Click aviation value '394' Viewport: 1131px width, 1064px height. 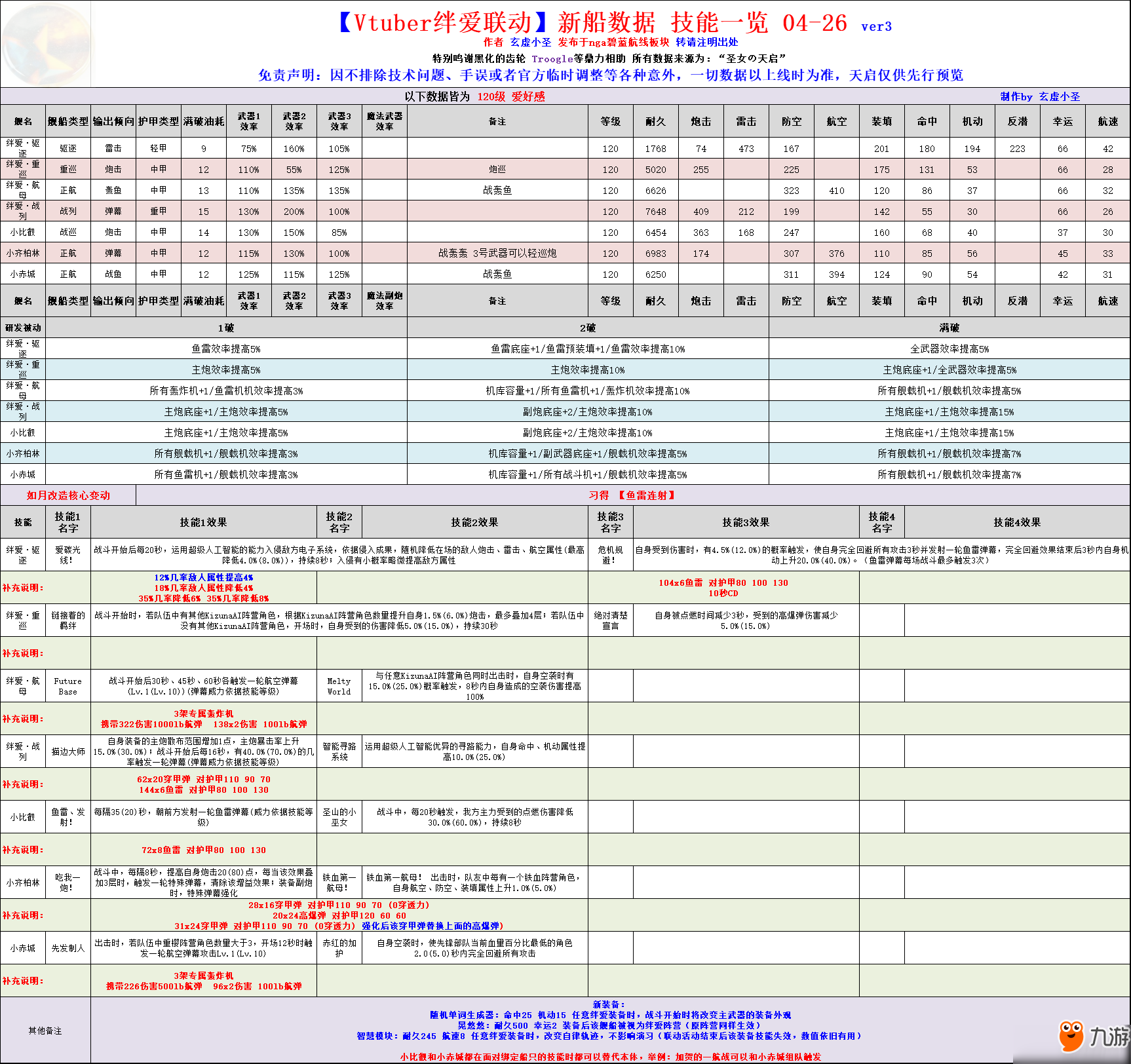[x=836, y=275]
